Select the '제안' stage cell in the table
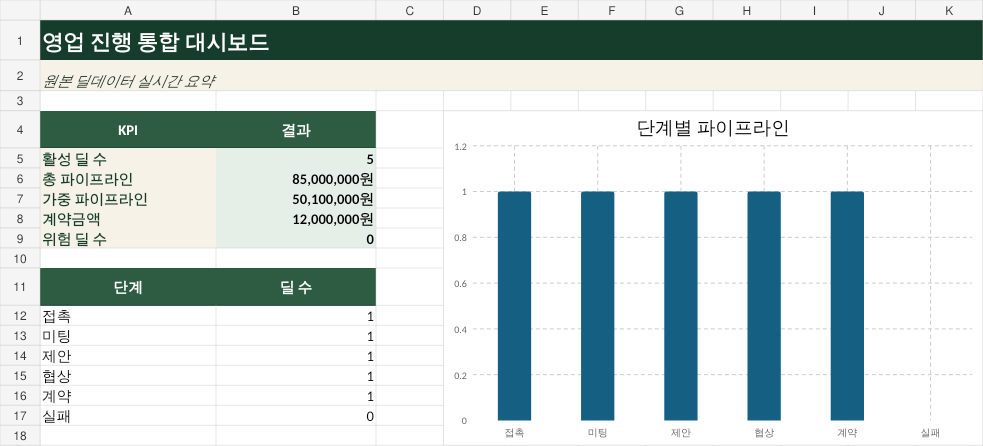983x446 pixels. tap(128, 356)
